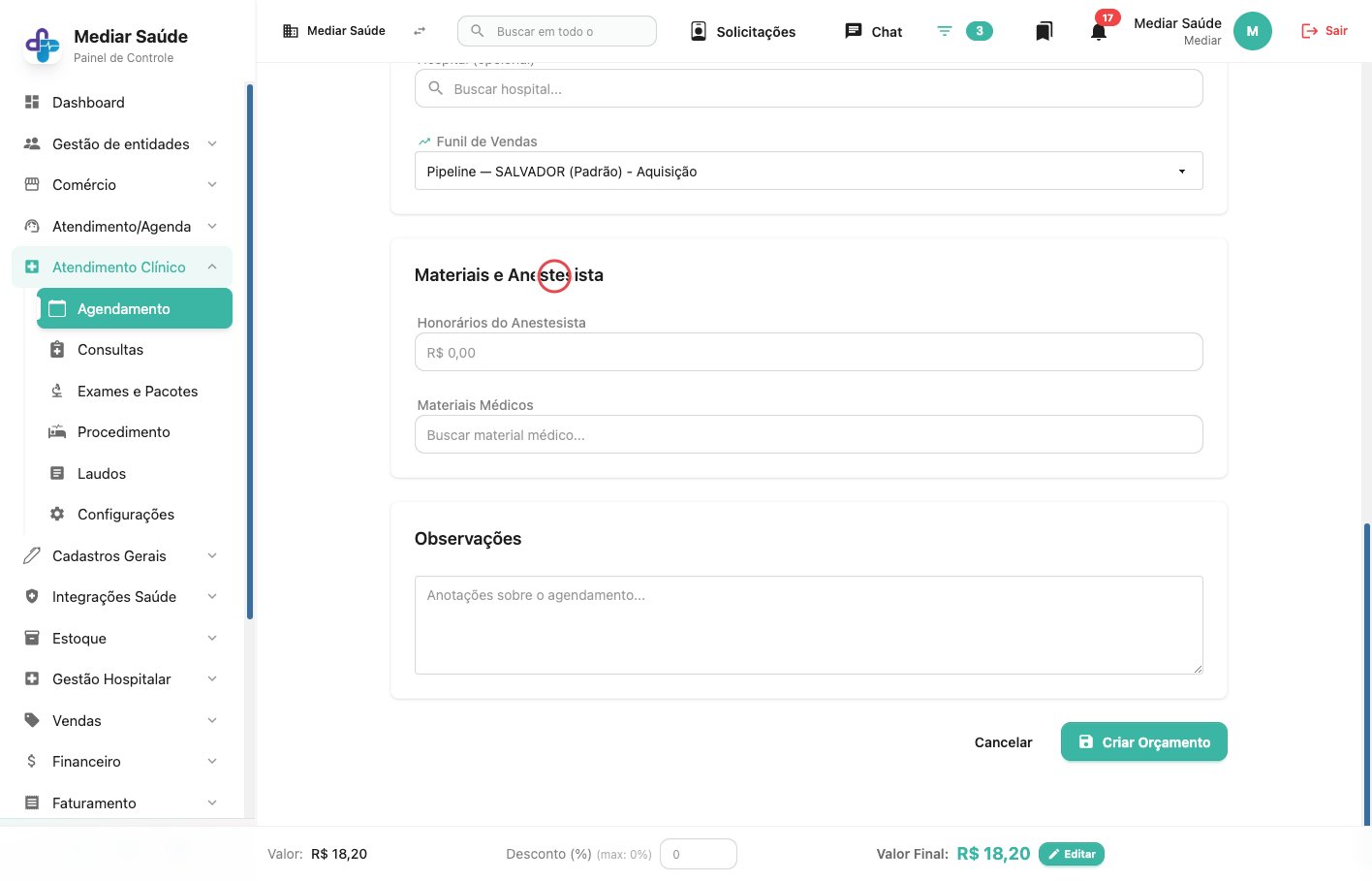1372x881 pixels.
Task: Click the swap arrows icon beside Mediar Saúde
Action: [x=420, y=31]
